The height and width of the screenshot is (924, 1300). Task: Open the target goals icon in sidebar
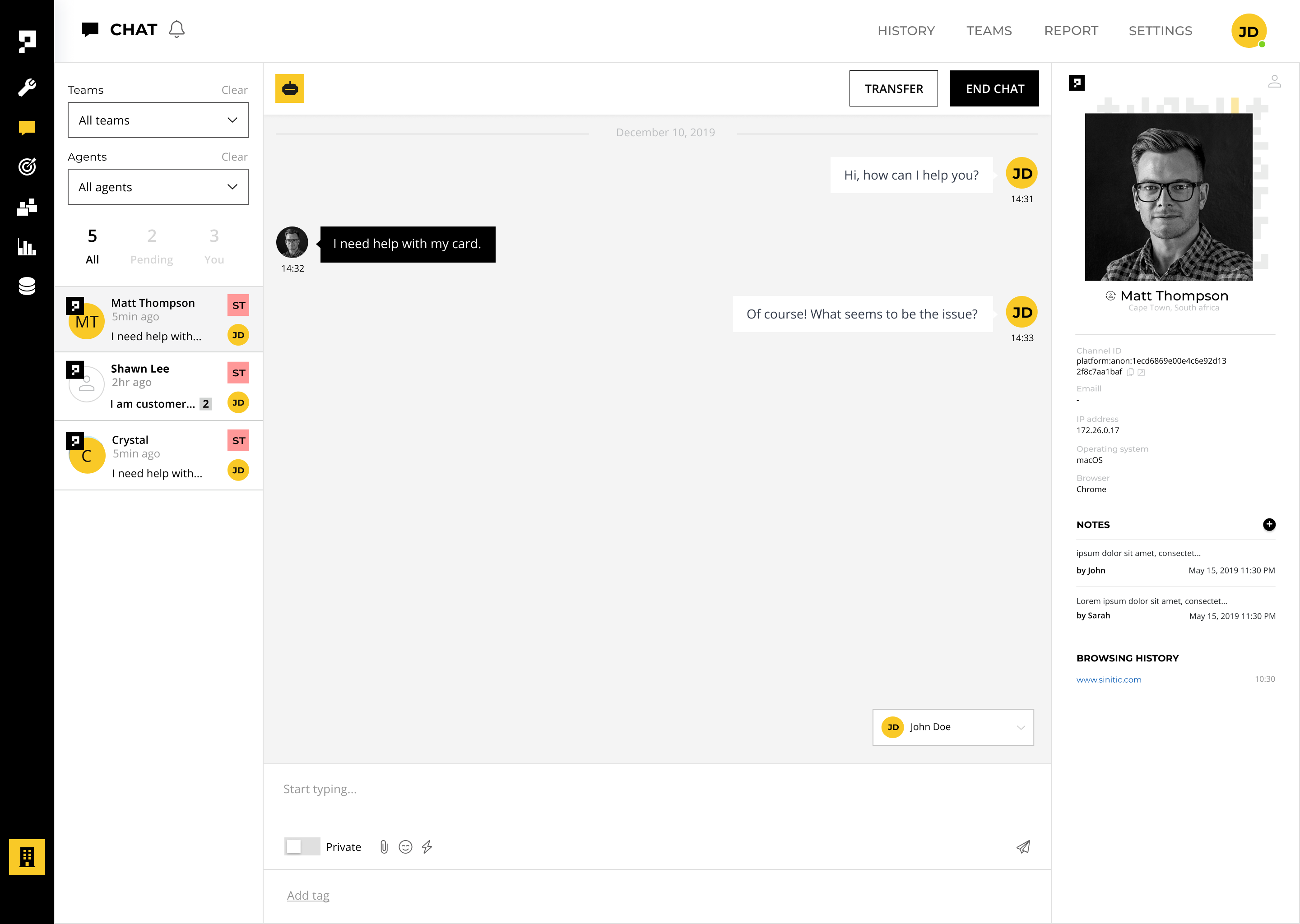point(27,166)
